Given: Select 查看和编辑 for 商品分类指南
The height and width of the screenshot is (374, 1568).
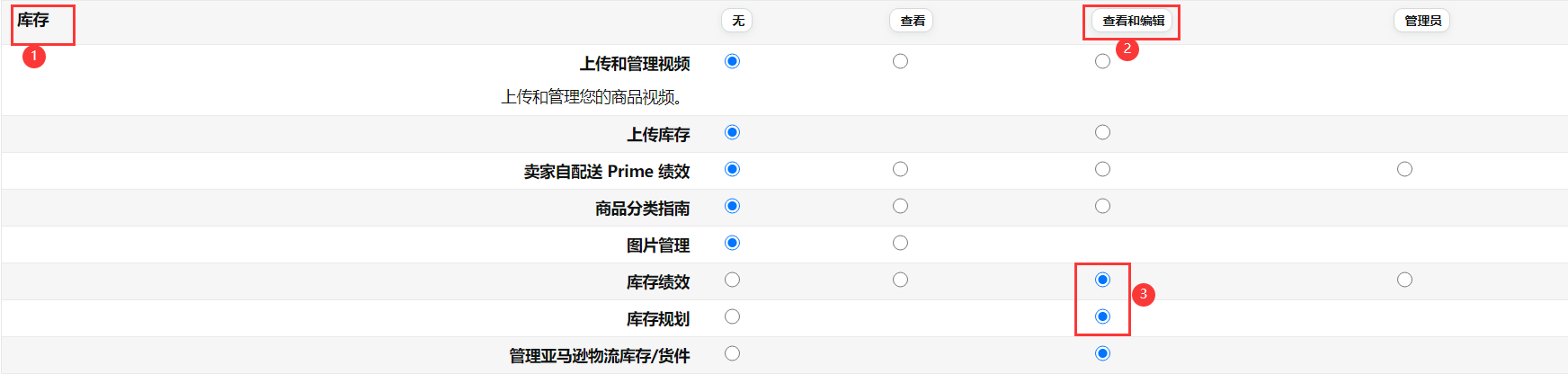Looking at the screenshot, I should pyautogui.click(x=1102, y=206).
